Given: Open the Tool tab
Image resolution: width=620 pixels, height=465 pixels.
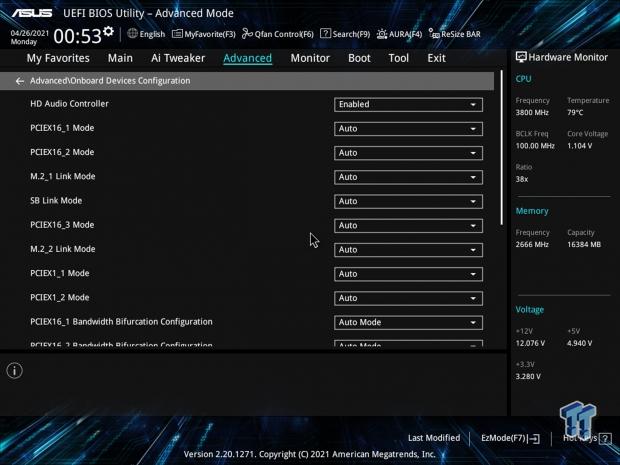Looking at the screenshot, I should (399, 58).
